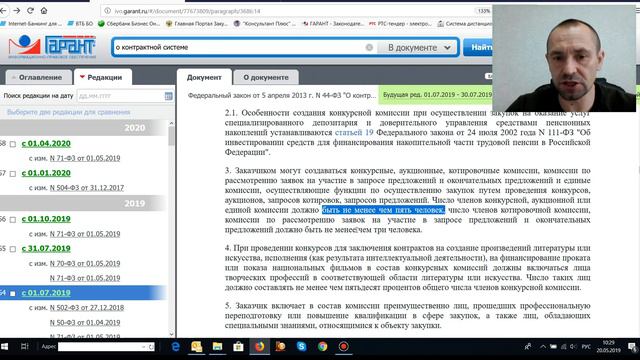Open edition link с 01.01.2020
The width and height of the screenshot is (640, 360).
[46, 173]
